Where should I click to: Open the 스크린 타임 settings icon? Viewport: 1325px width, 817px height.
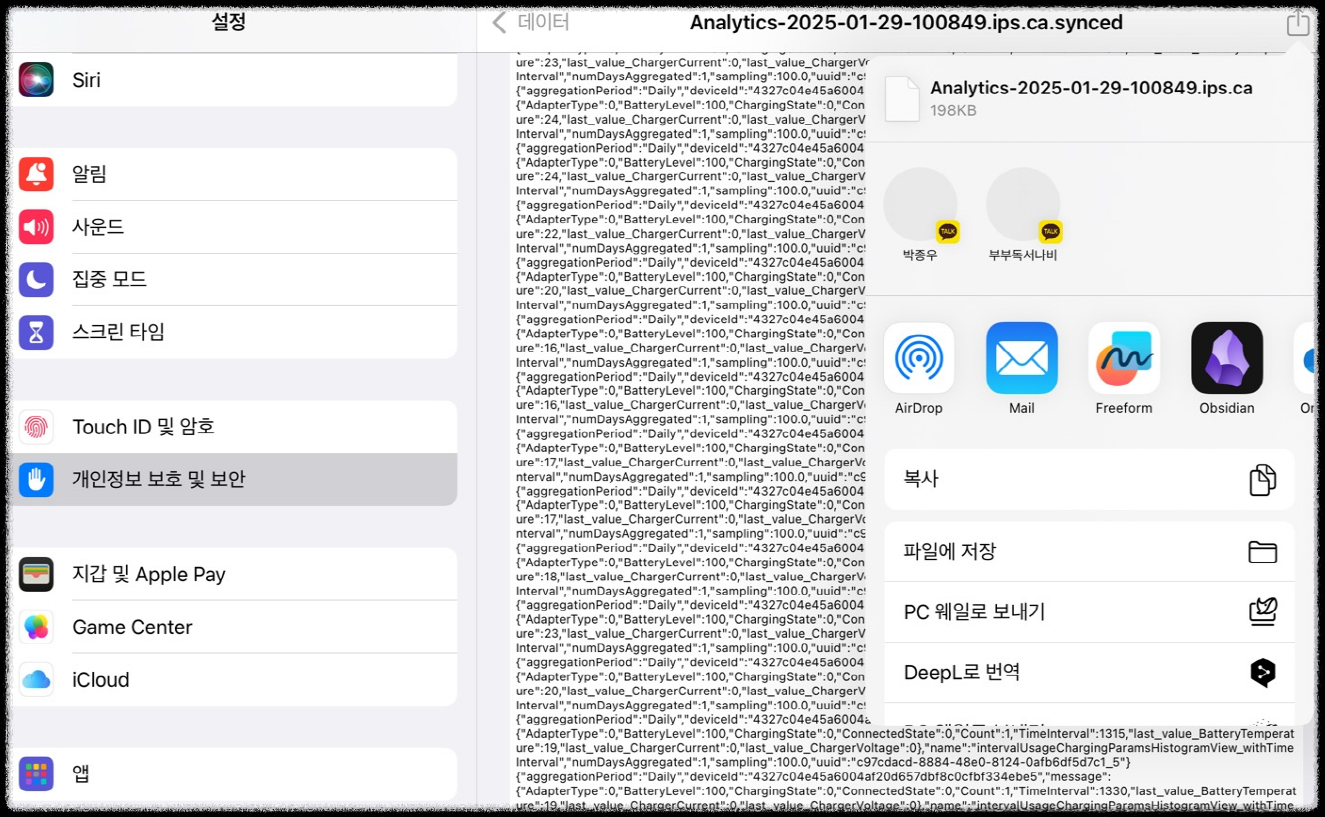37,331
